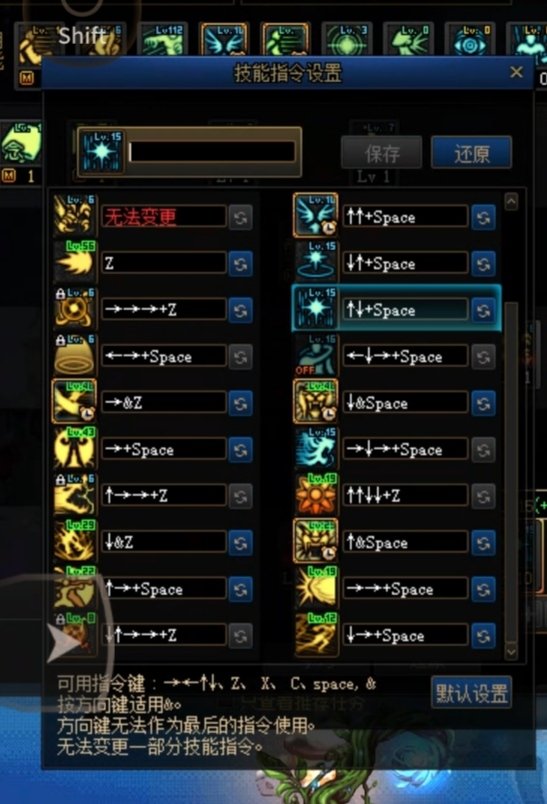Click scrollbar down arrow in skill list
The image size is (547, 804).
coord(511,651)
